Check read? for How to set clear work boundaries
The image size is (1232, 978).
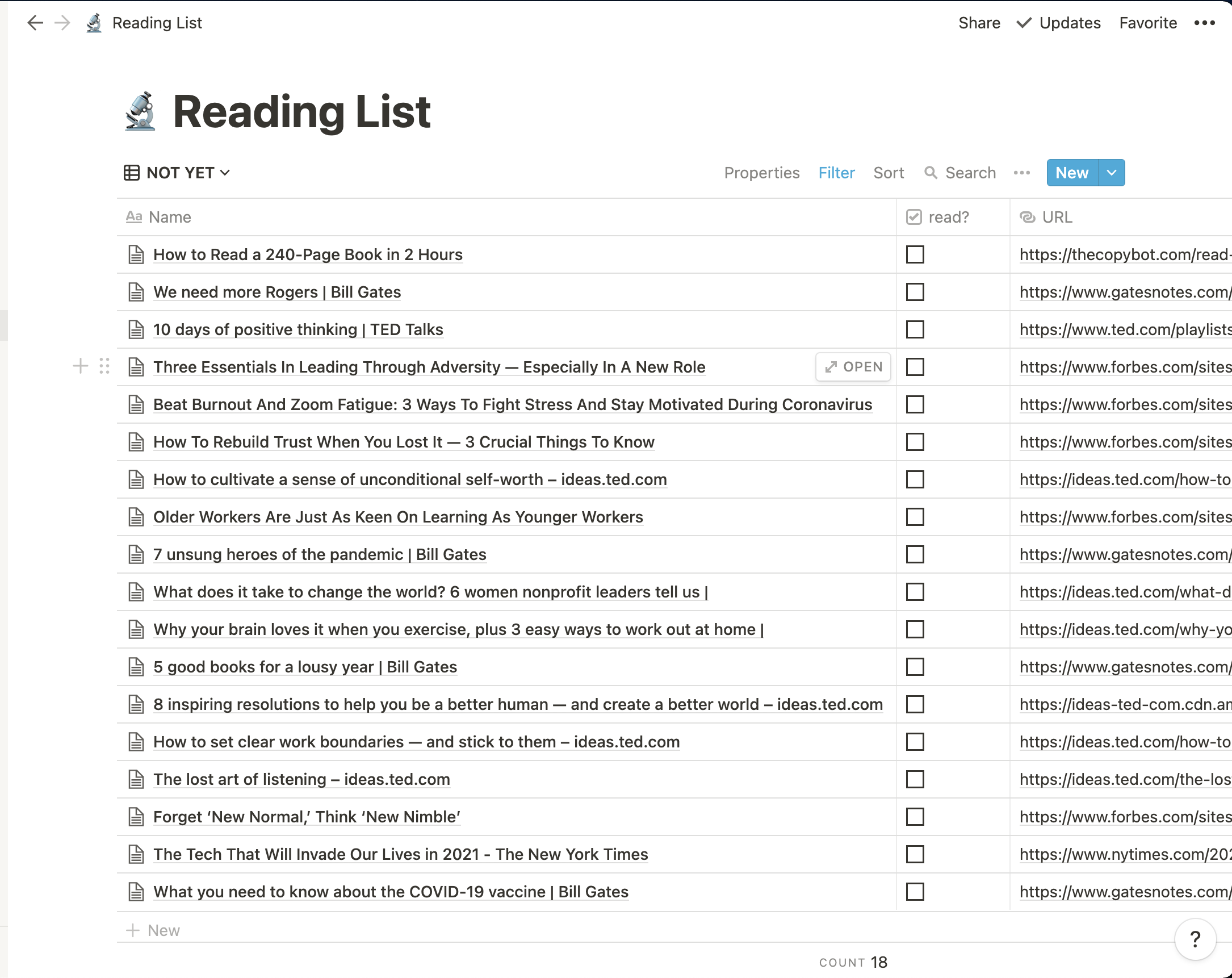point(915,742)
